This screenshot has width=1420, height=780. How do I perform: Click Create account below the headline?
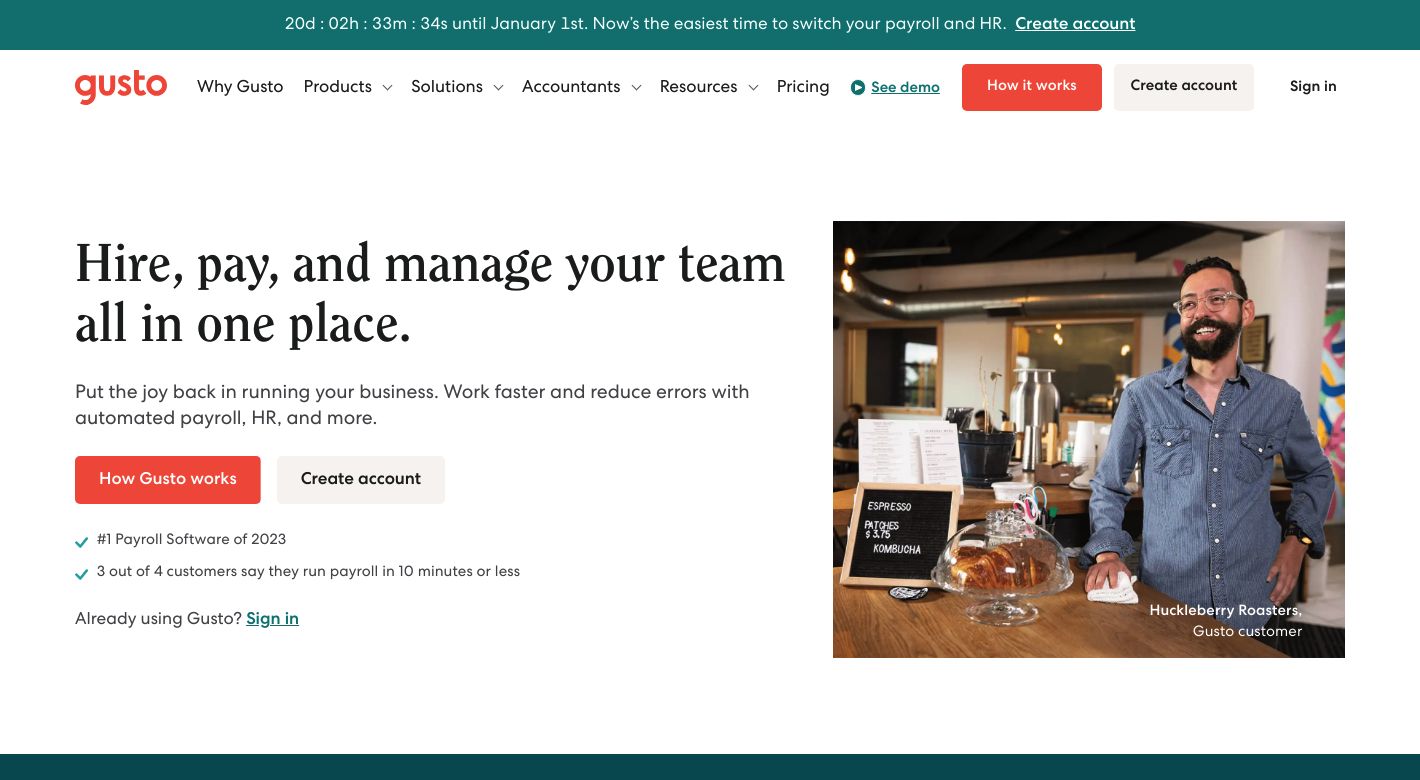[x=361, y=480]
